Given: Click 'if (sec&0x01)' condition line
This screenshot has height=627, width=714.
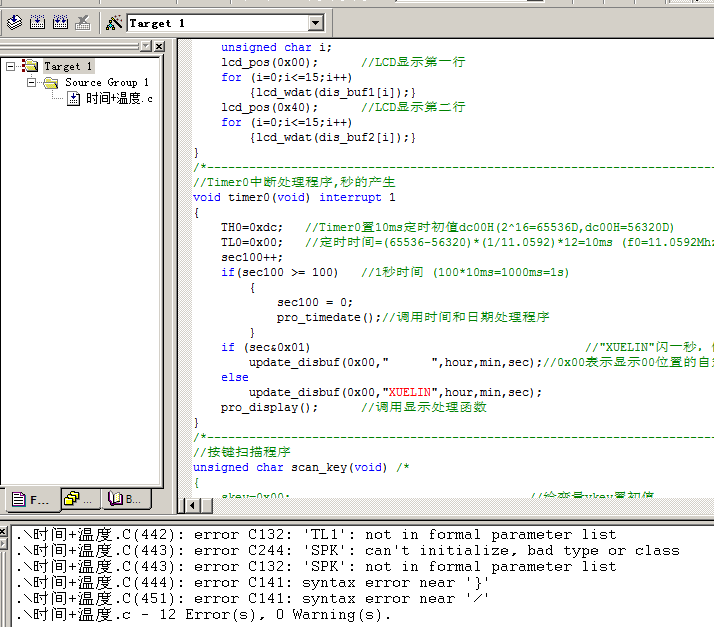Looking at the screenshot, I should tap(265, 348).
